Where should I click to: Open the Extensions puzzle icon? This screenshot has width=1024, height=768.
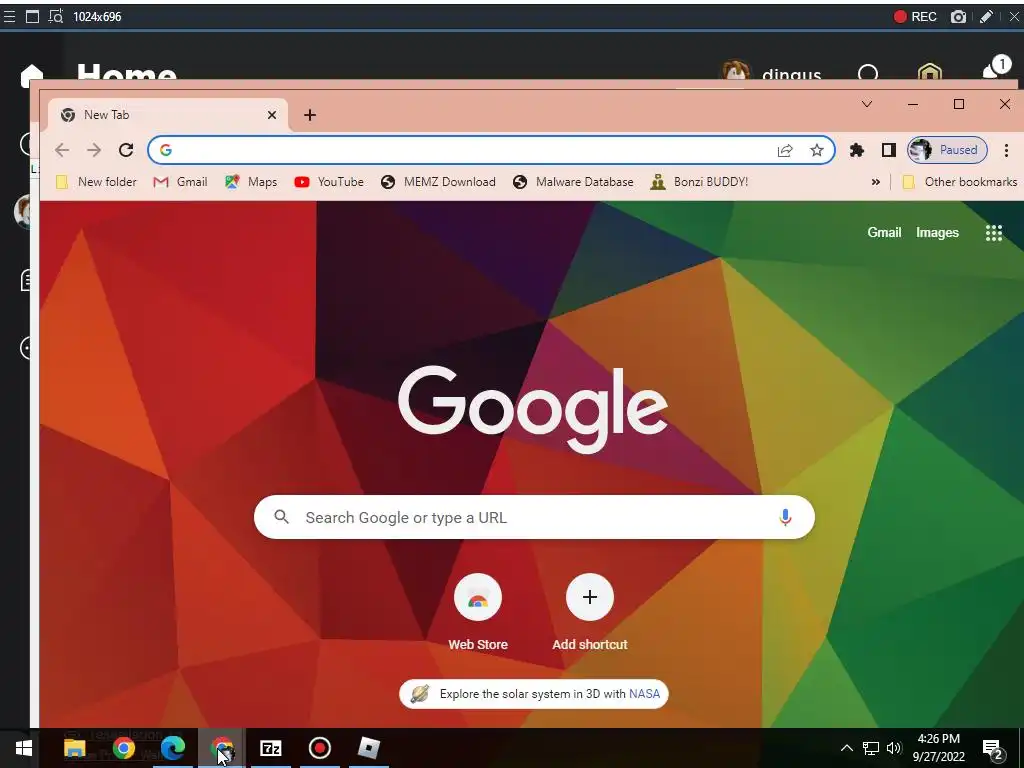tap(857, 150)
